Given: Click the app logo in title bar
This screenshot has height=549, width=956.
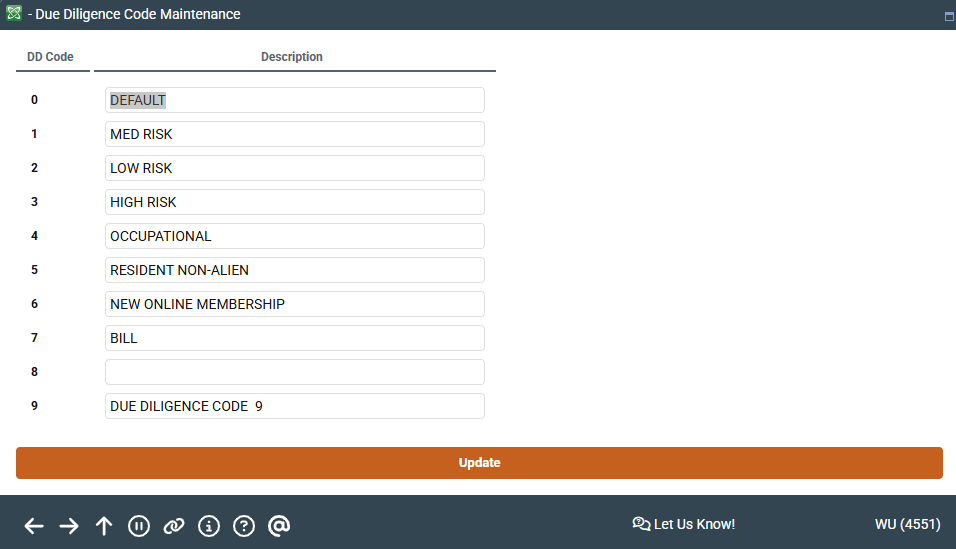Looking at the screenshot, I should click(x=14, y=14).
